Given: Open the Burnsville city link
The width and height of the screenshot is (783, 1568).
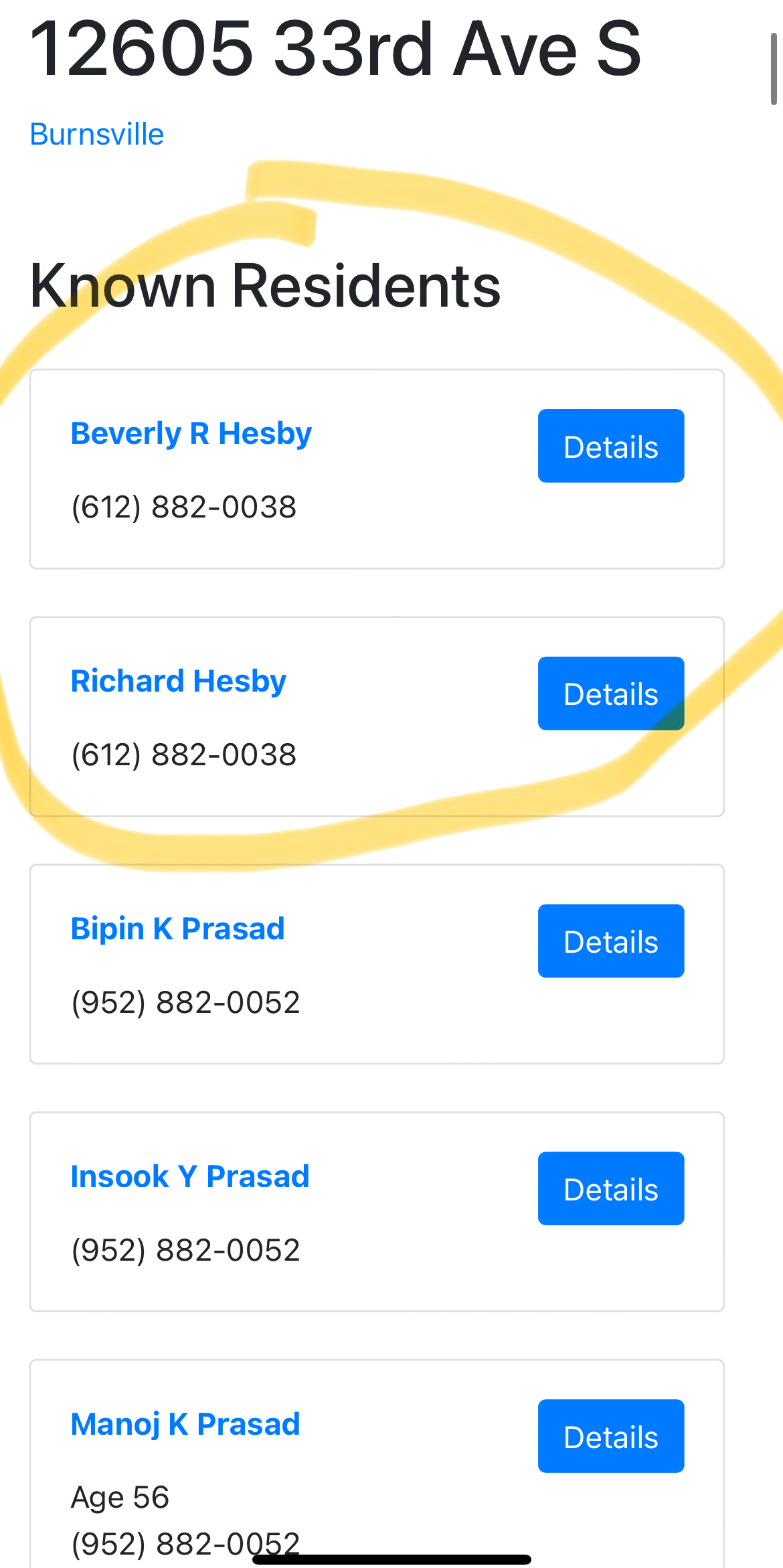Looking at the screenshot, I should click(x=97, y=135).
